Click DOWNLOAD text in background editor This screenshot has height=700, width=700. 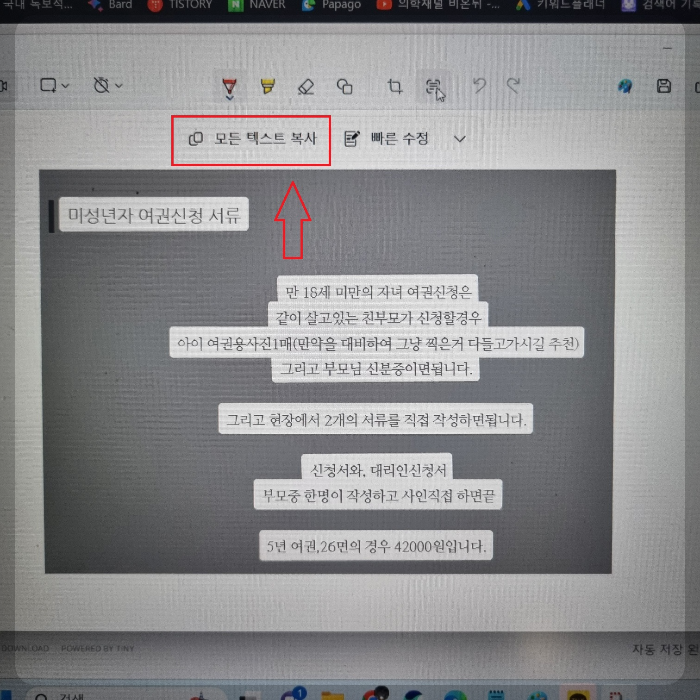pos(25,648)
